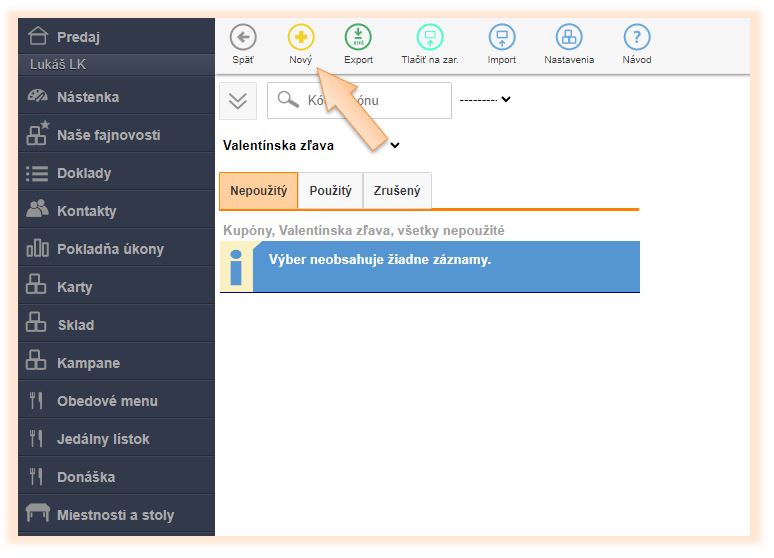
Task: Select the Nepoužitý tab
Action: [258, 190]
